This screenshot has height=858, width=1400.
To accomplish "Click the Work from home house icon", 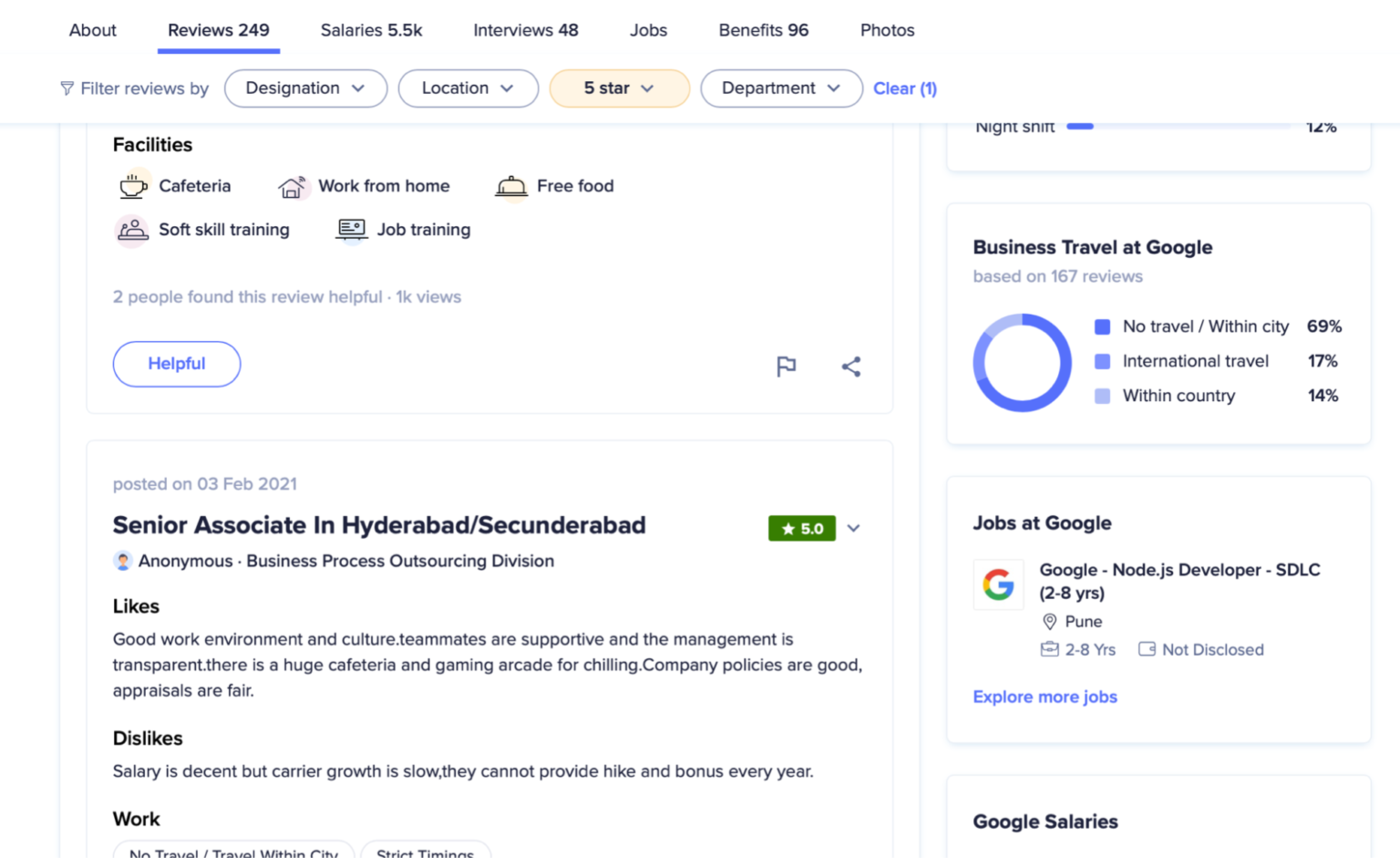I will click(x=293, y=187).
